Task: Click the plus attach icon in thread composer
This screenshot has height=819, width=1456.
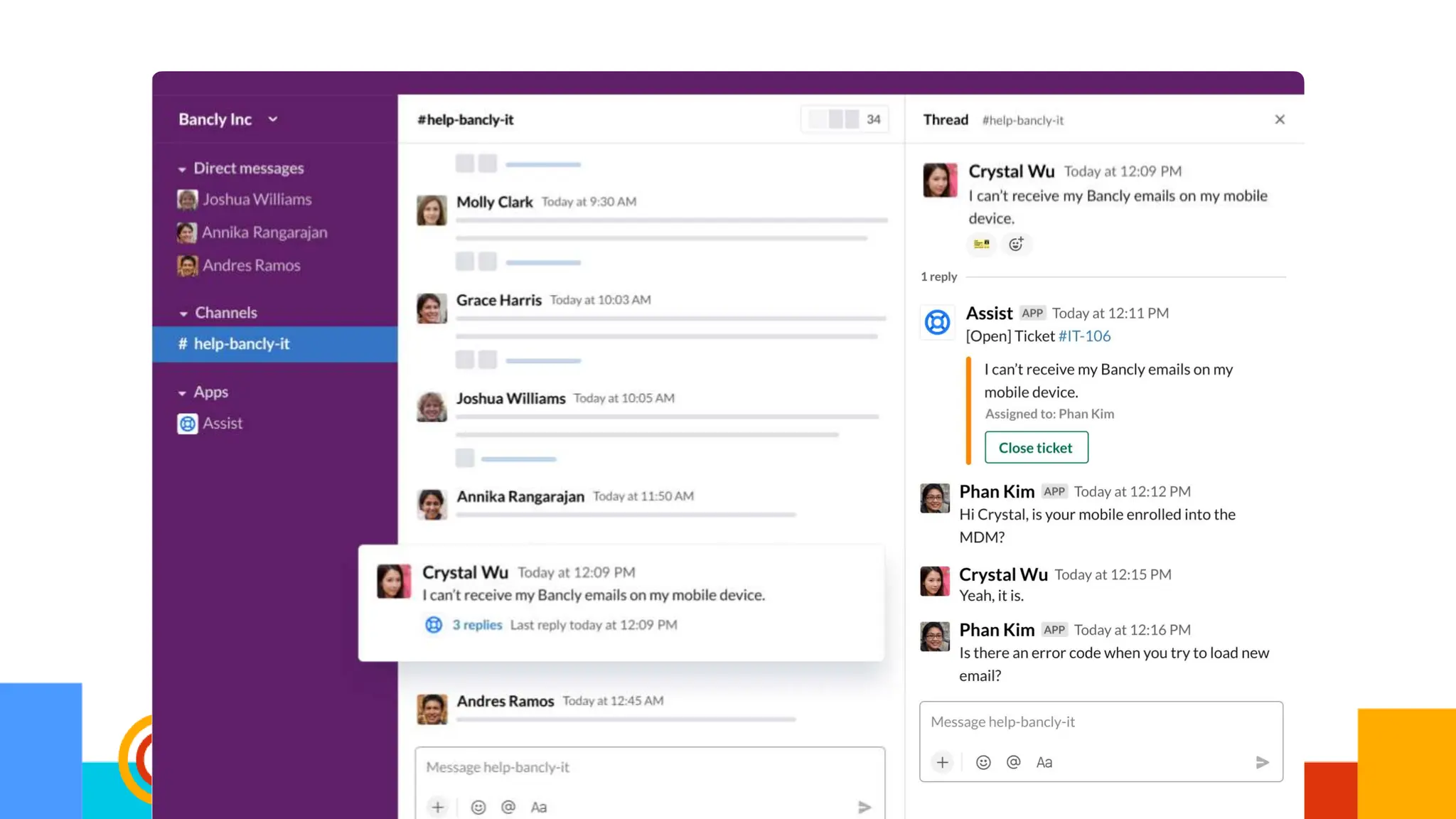Action: pos(942,763)
